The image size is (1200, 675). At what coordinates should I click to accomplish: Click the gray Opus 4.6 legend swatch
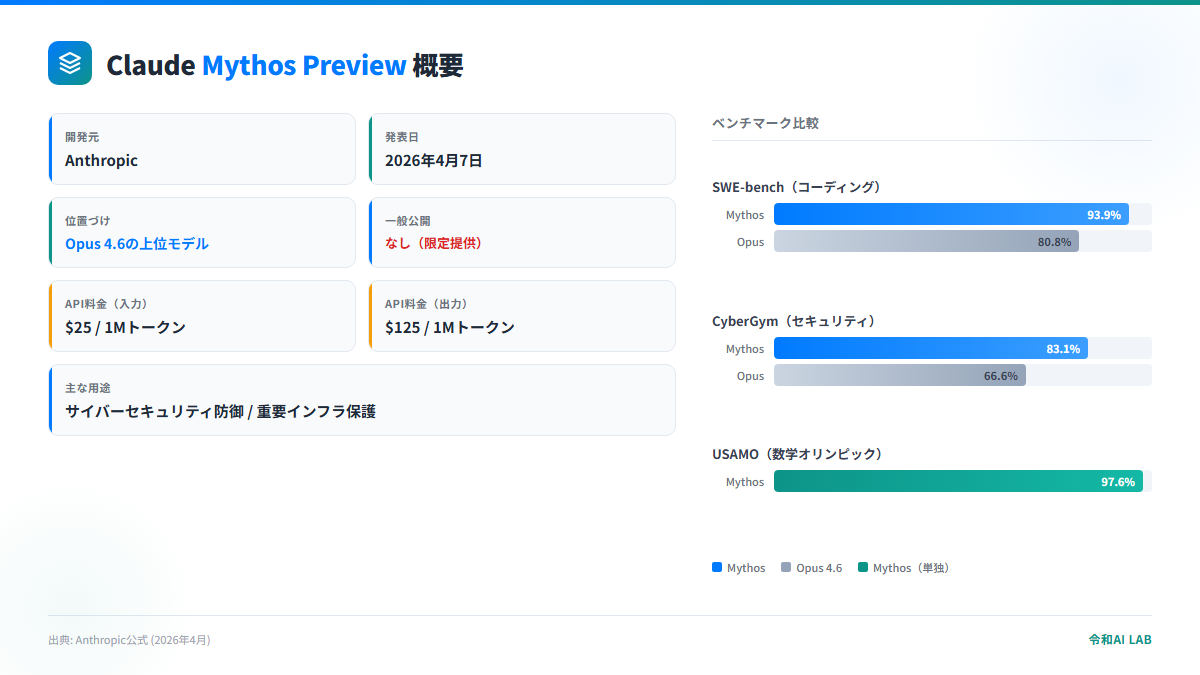point(786,567)
